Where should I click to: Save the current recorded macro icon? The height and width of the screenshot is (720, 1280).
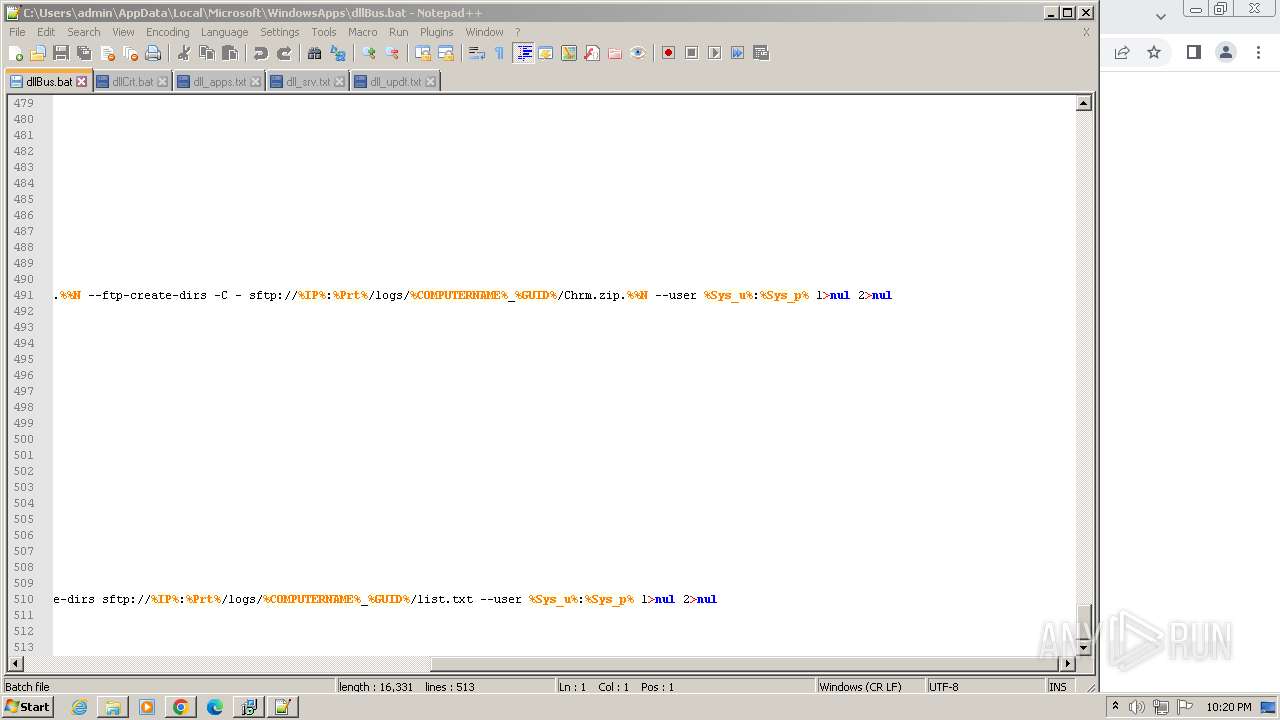pyautogui.click(x=761, y=53)
